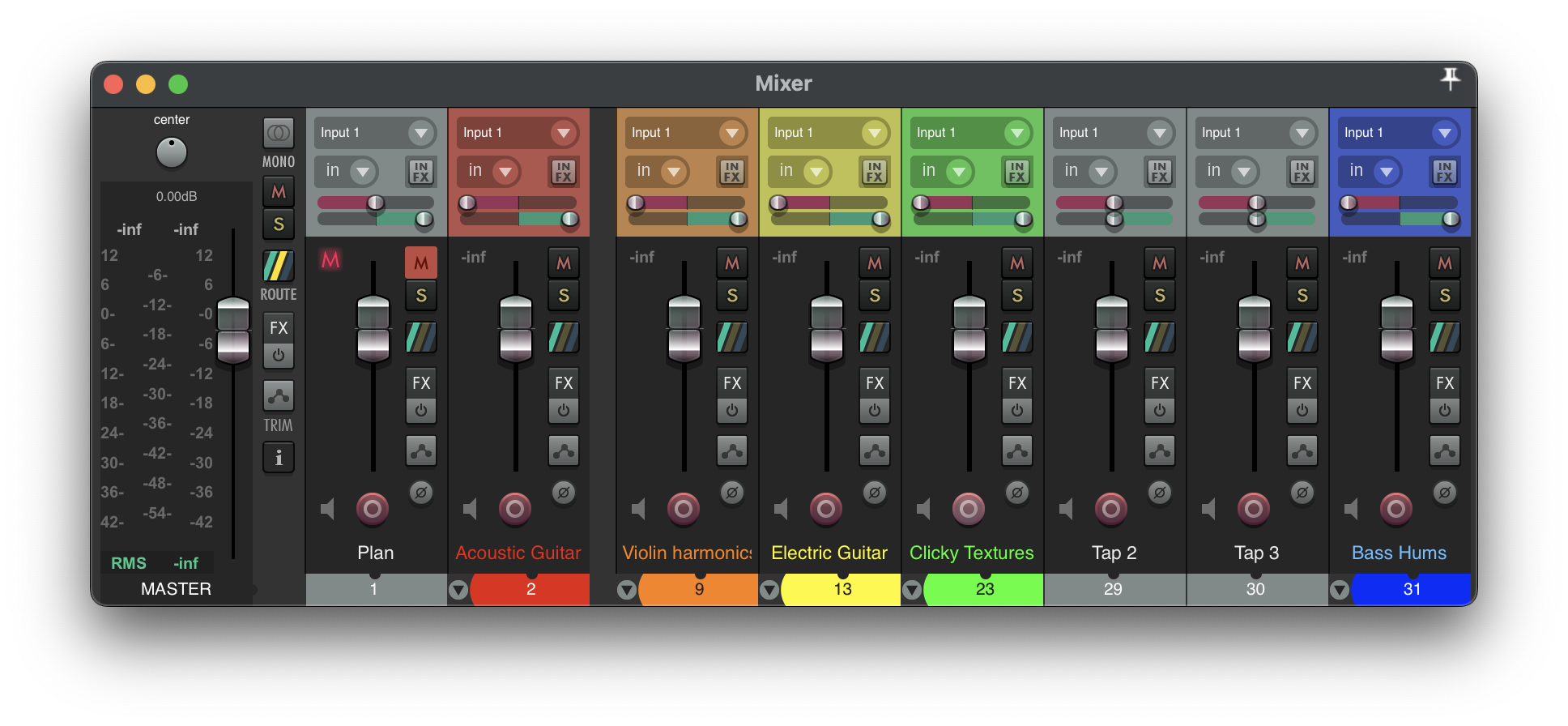Open FX chain on Electric Guitar

click(875, 383)
